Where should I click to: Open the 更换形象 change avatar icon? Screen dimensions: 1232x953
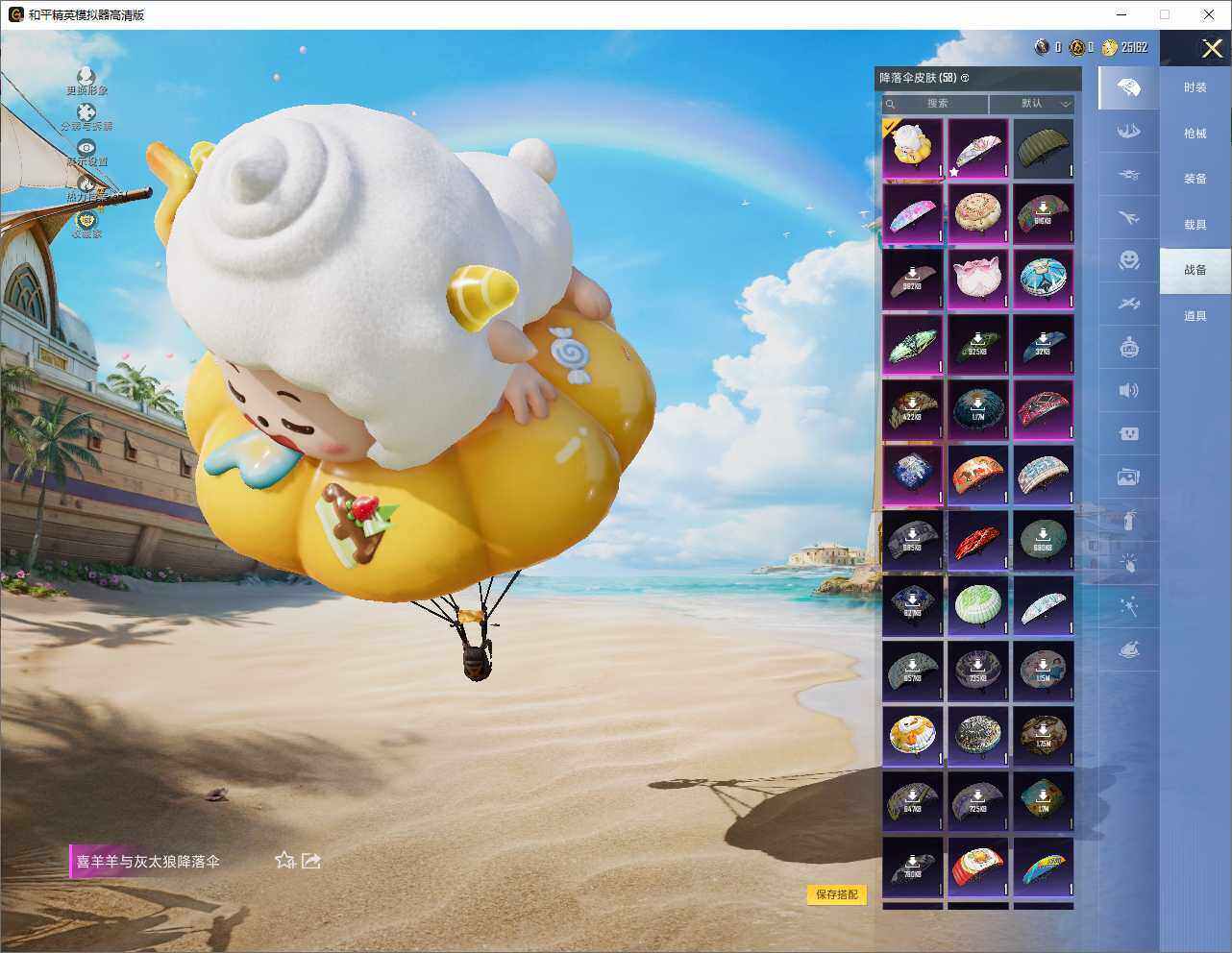[86, 76]
